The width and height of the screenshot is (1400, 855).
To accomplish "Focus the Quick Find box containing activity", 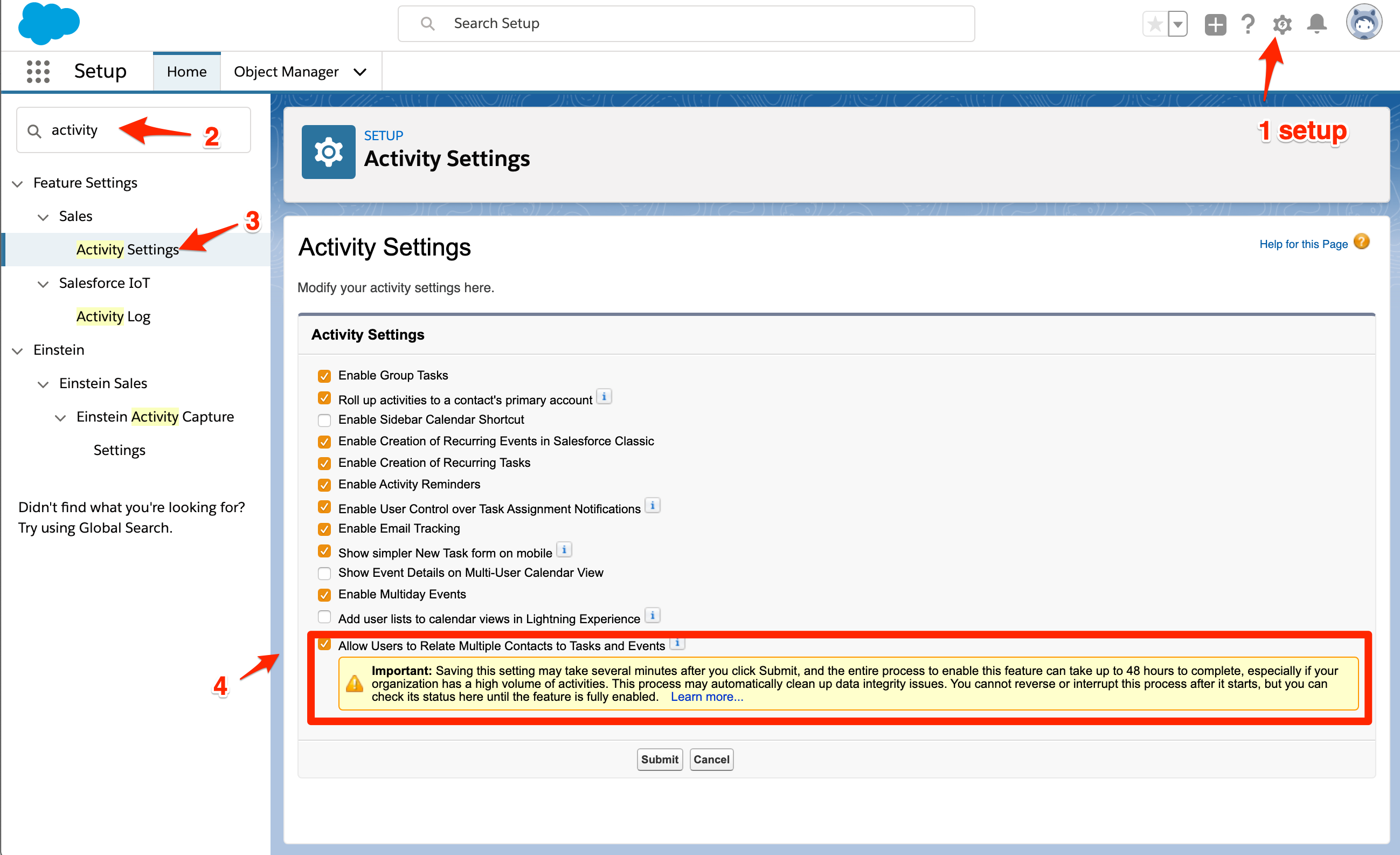I will pos(134,130).
